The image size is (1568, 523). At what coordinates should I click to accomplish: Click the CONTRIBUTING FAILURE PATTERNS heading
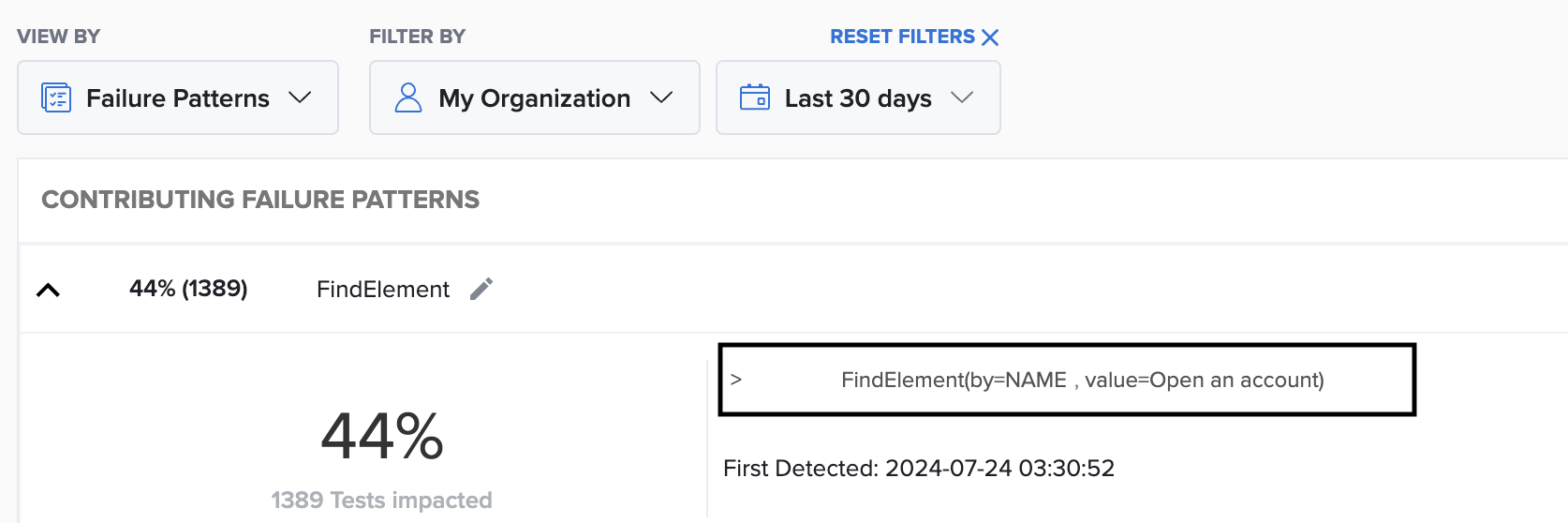pyautogui.click(x=260, y=200)
